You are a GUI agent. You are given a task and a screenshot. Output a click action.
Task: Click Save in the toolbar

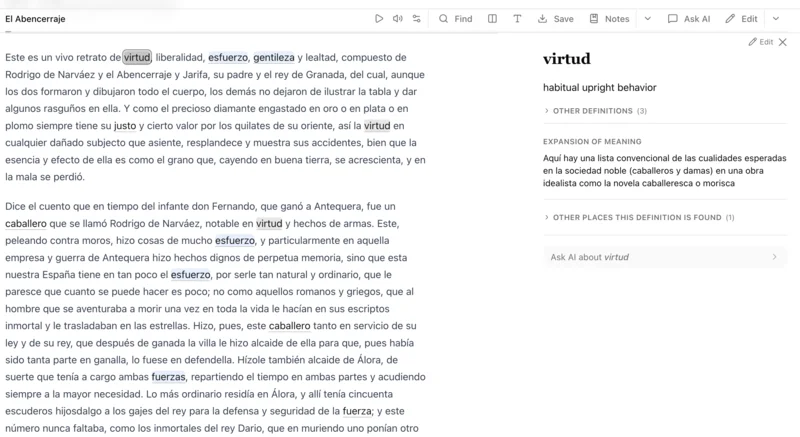pyautogui.click(x=556, y=19)
